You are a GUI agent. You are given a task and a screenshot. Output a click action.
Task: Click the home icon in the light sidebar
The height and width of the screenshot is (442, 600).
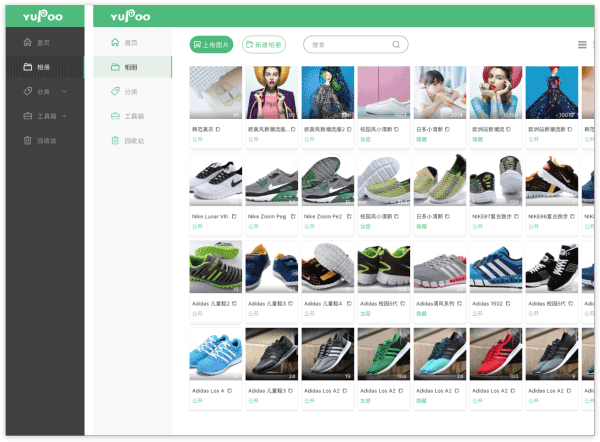[115, 42]
